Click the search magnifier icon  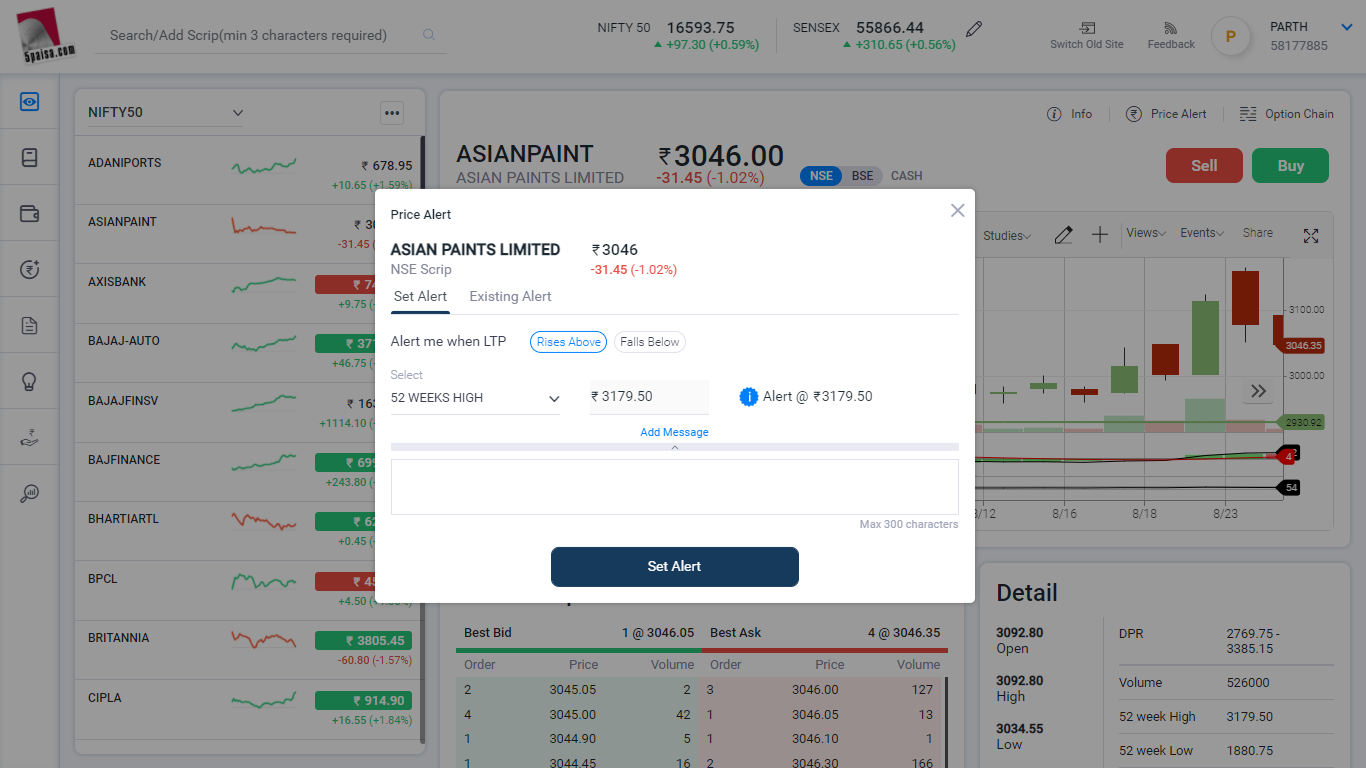(429, 35)
